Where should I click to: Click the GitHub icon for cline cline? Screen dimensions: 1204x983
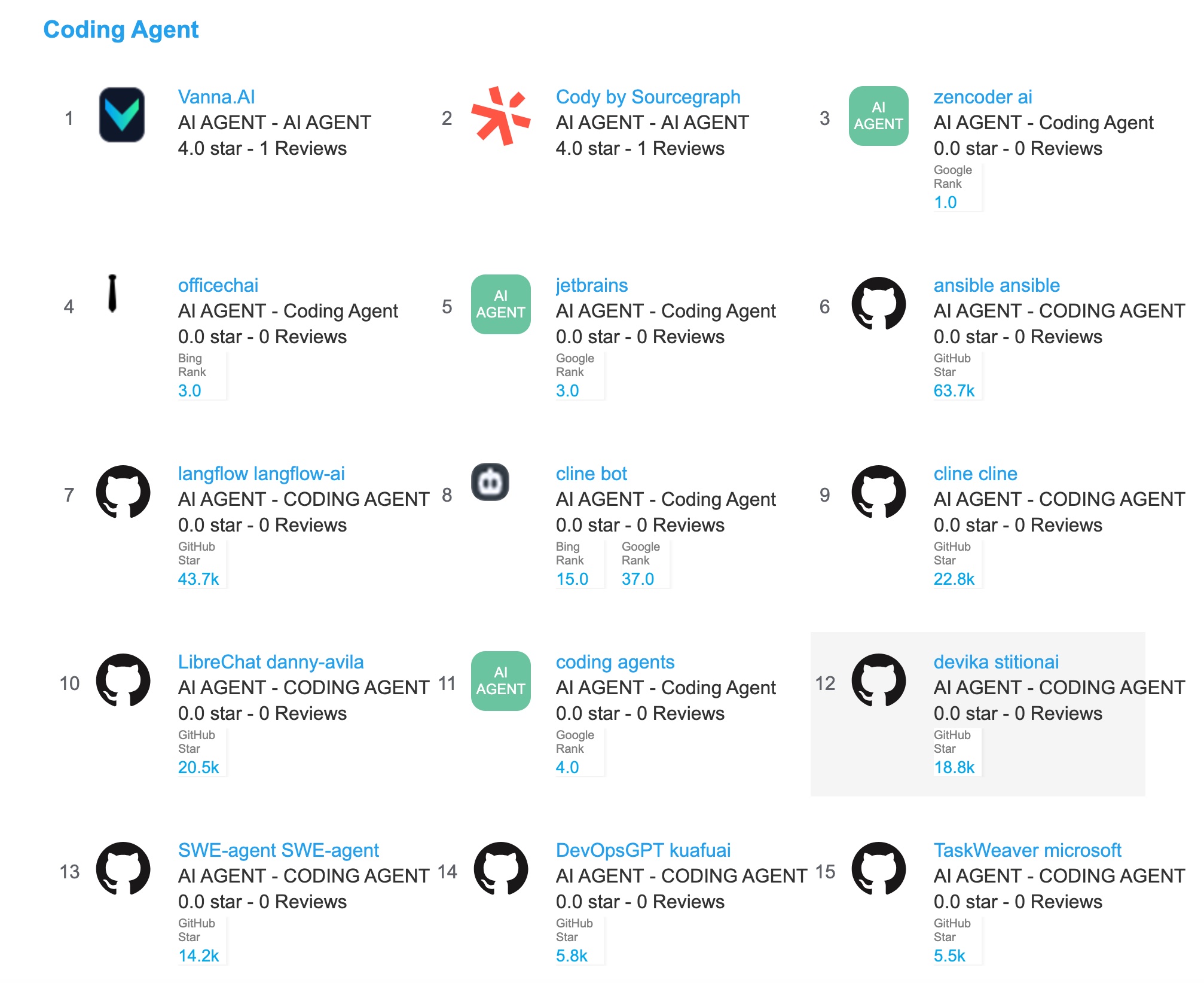878,492
